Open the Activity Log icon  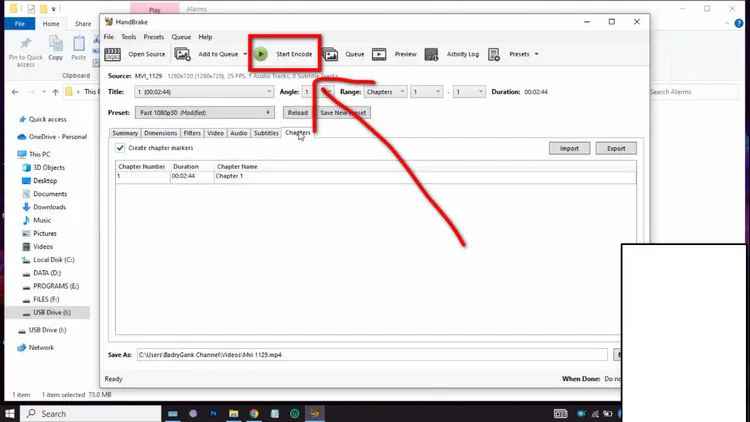click(x=431, y=54)
